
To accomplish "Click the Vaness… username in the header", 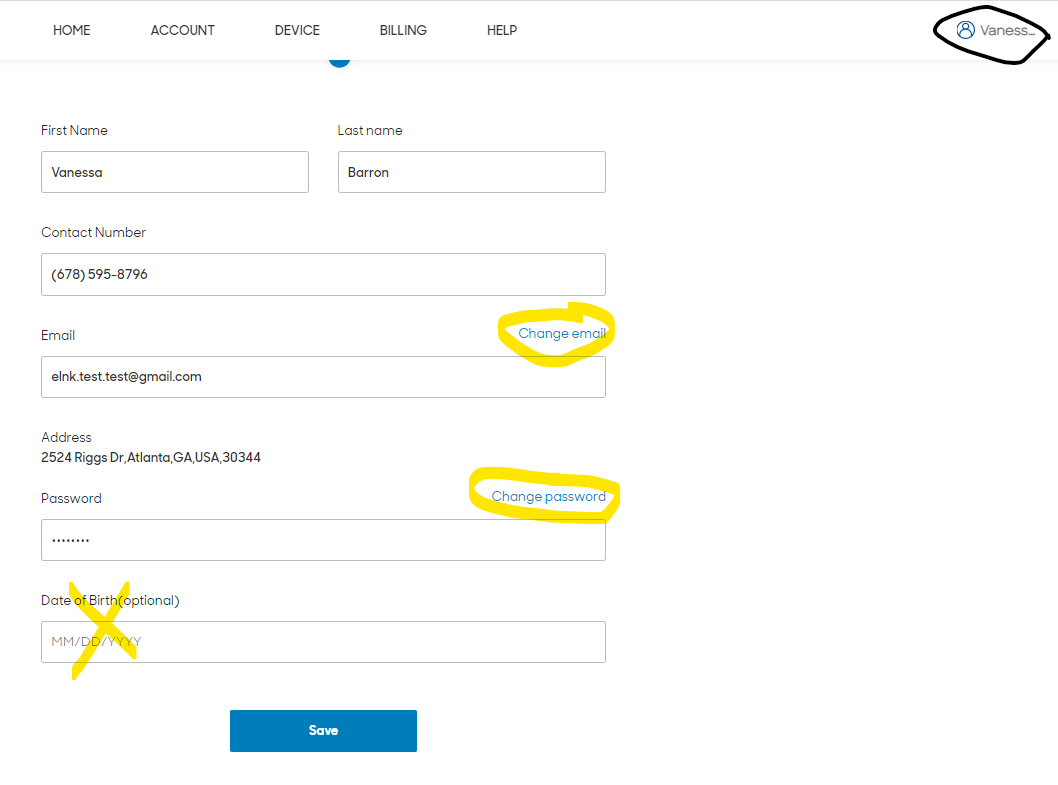I will tap(1007, 30).
